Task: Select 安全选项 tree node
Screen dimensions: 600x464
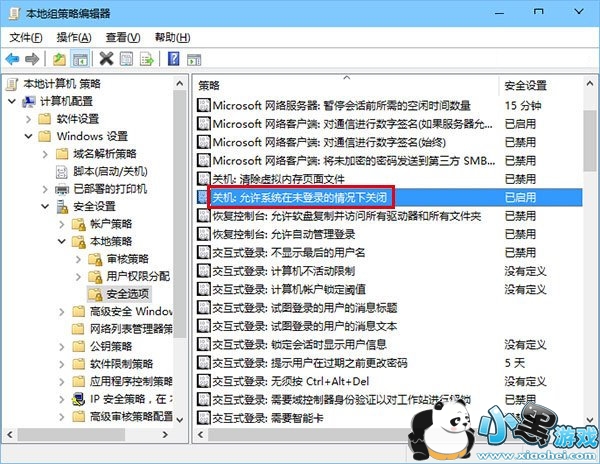Action: pos(127,294)
